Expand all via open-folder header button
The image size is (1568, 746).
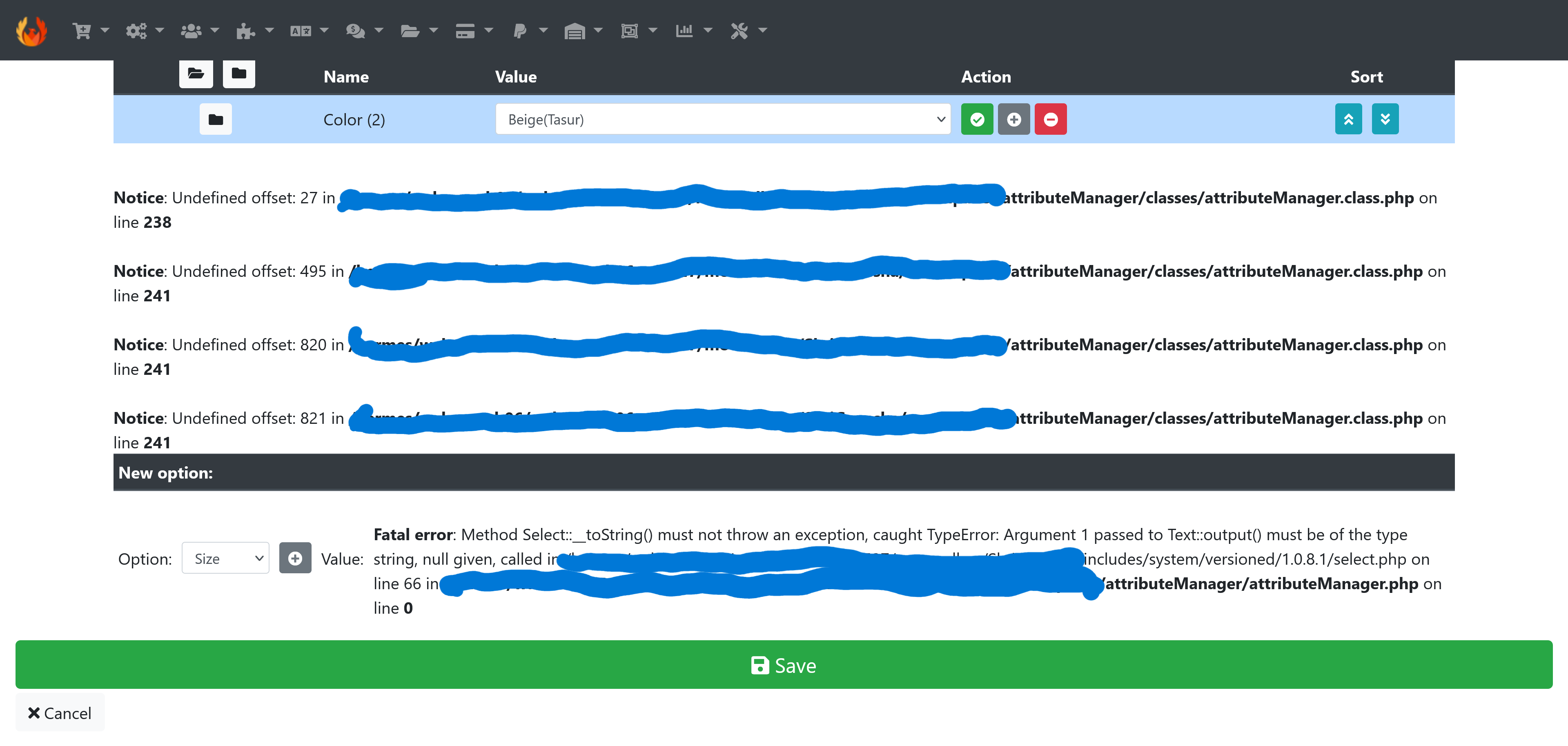196,74
